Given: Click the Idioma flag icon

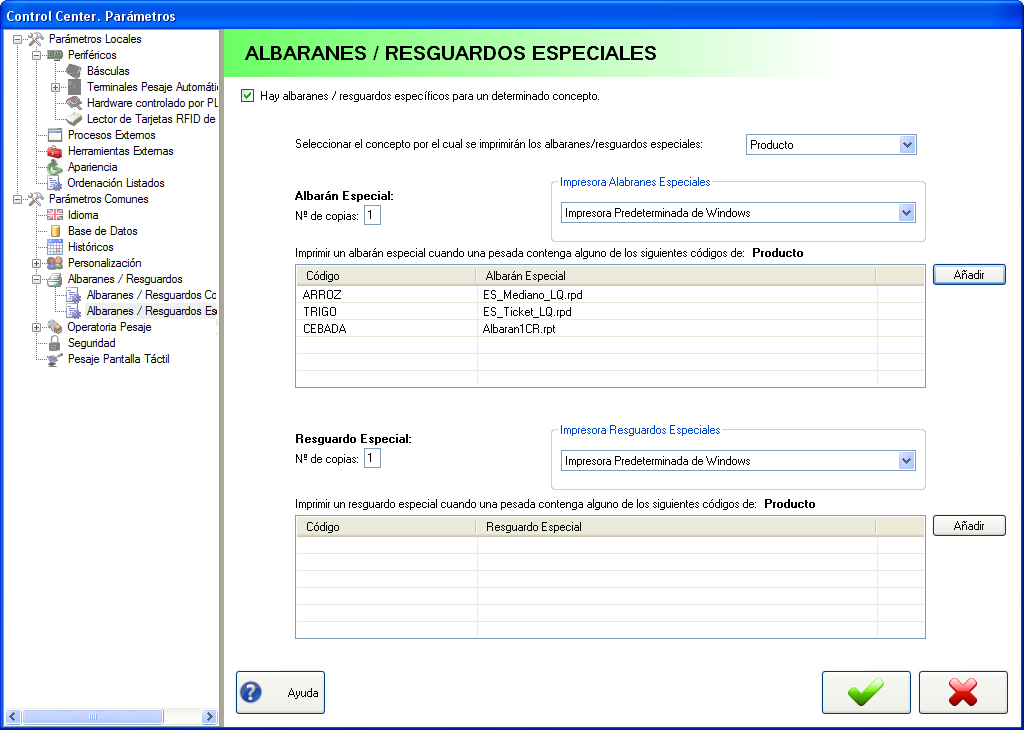Looking at the screenshot, I should click(x=55, y=215).
